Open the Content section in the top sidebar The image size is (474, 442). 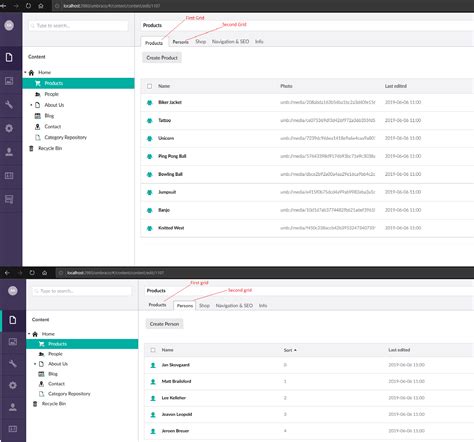pyautogui.click(x=9, y=57)
